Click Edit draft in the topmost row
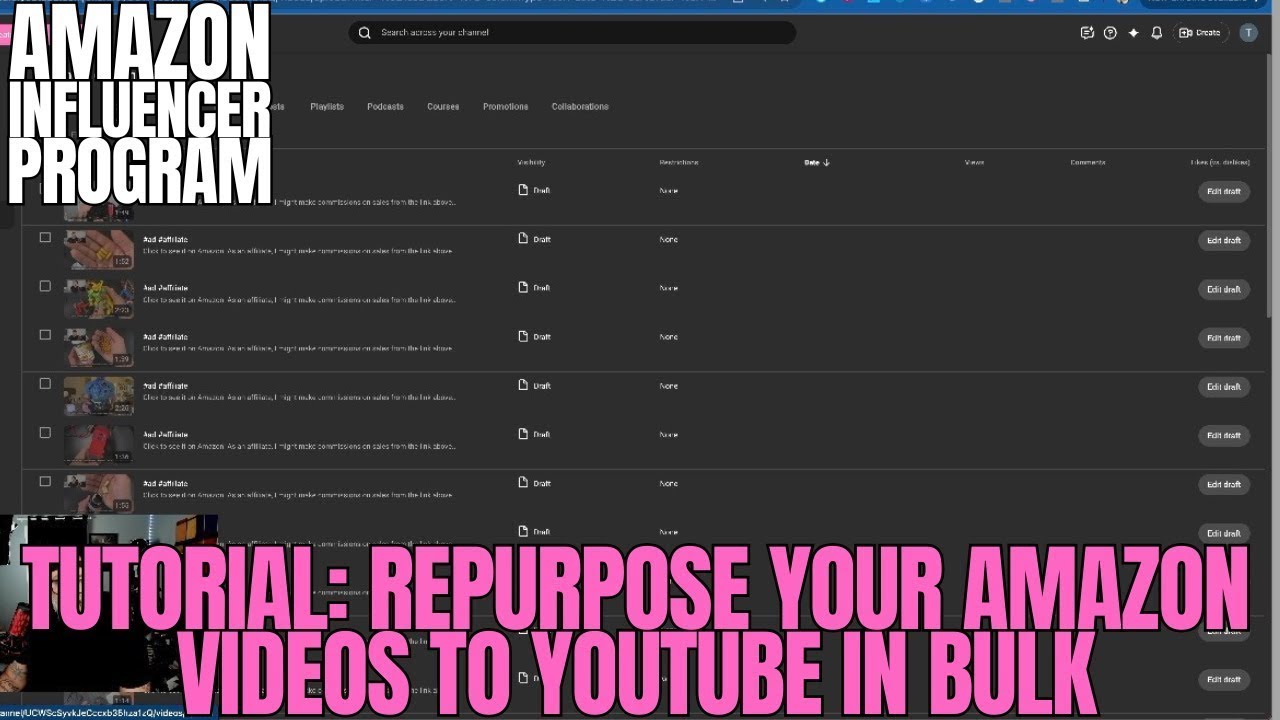This screenshot has width=1280, height=720. [x=1224, y=192]
